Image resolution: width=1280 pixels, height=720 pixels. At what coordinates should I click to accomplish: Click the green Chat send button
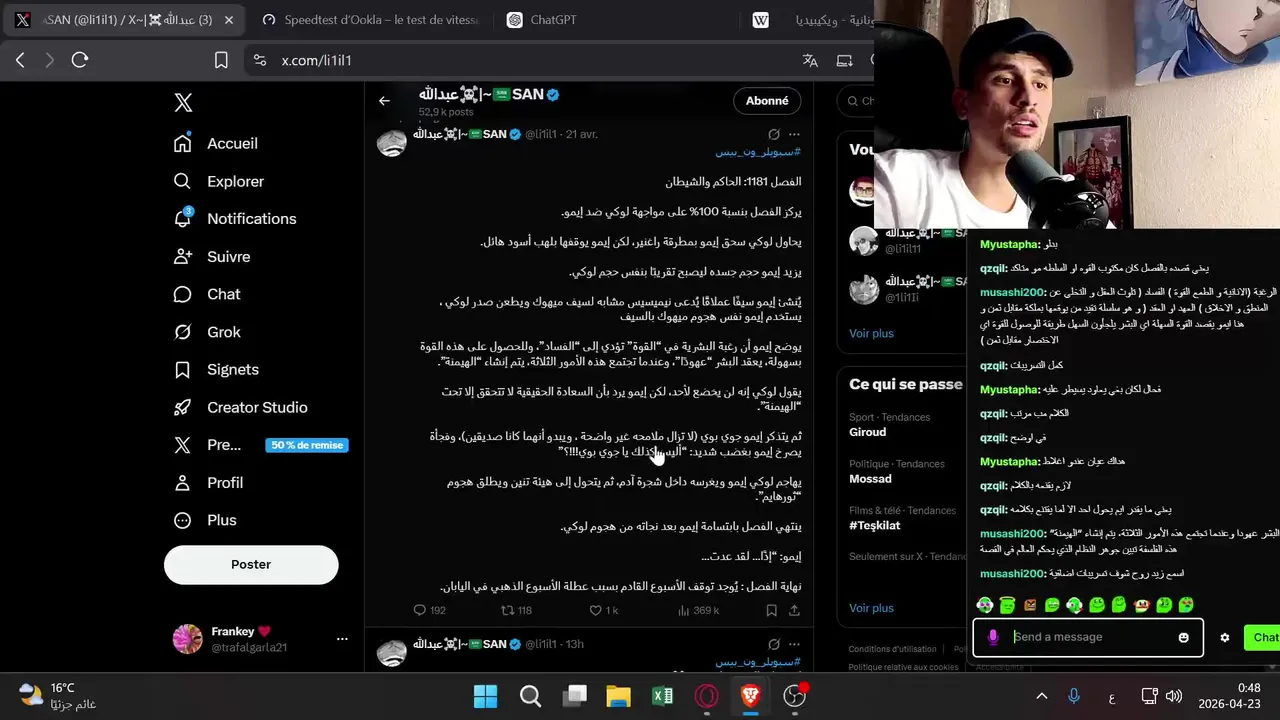tap(1262, 637)
